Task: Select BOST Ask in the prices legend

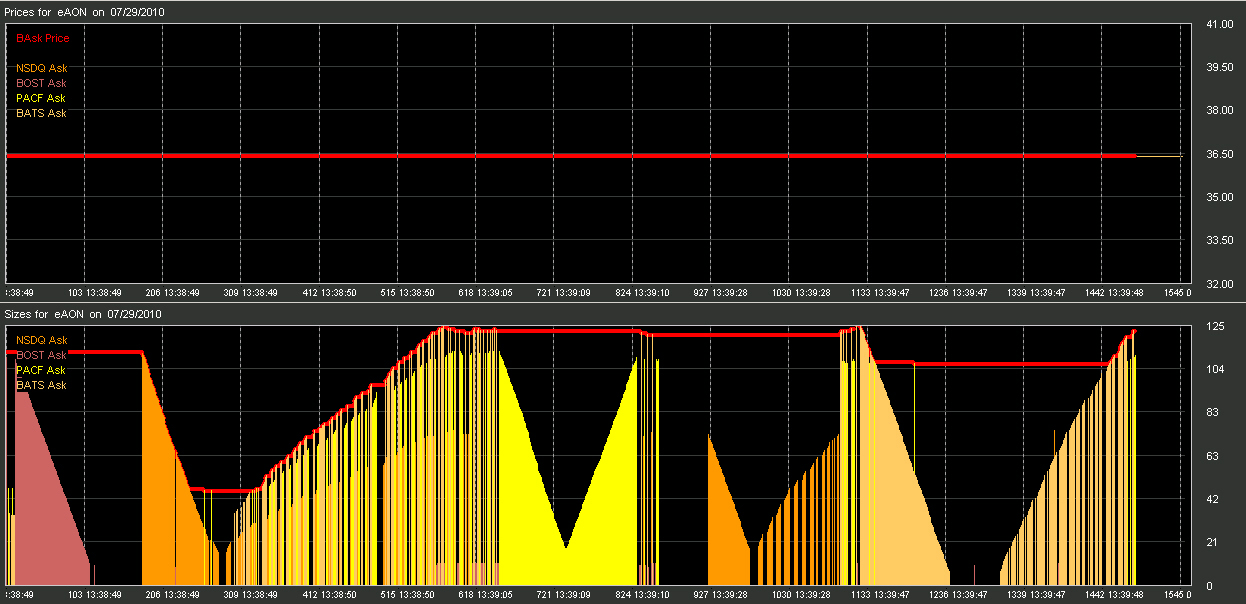Action: click(41, 83)
